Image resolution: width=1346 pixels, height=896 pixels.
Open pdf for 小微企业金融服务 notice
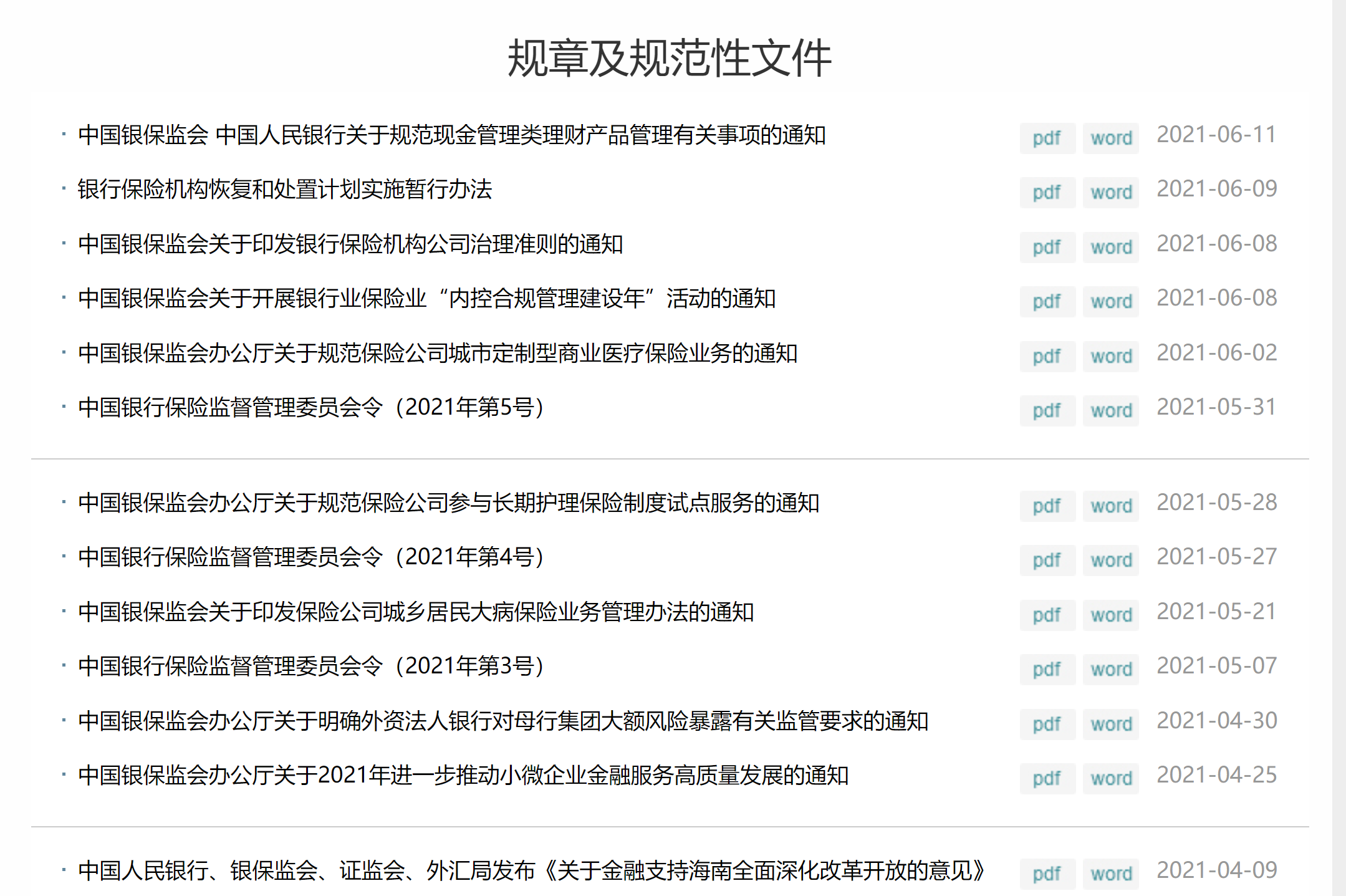pos(1047,778)
